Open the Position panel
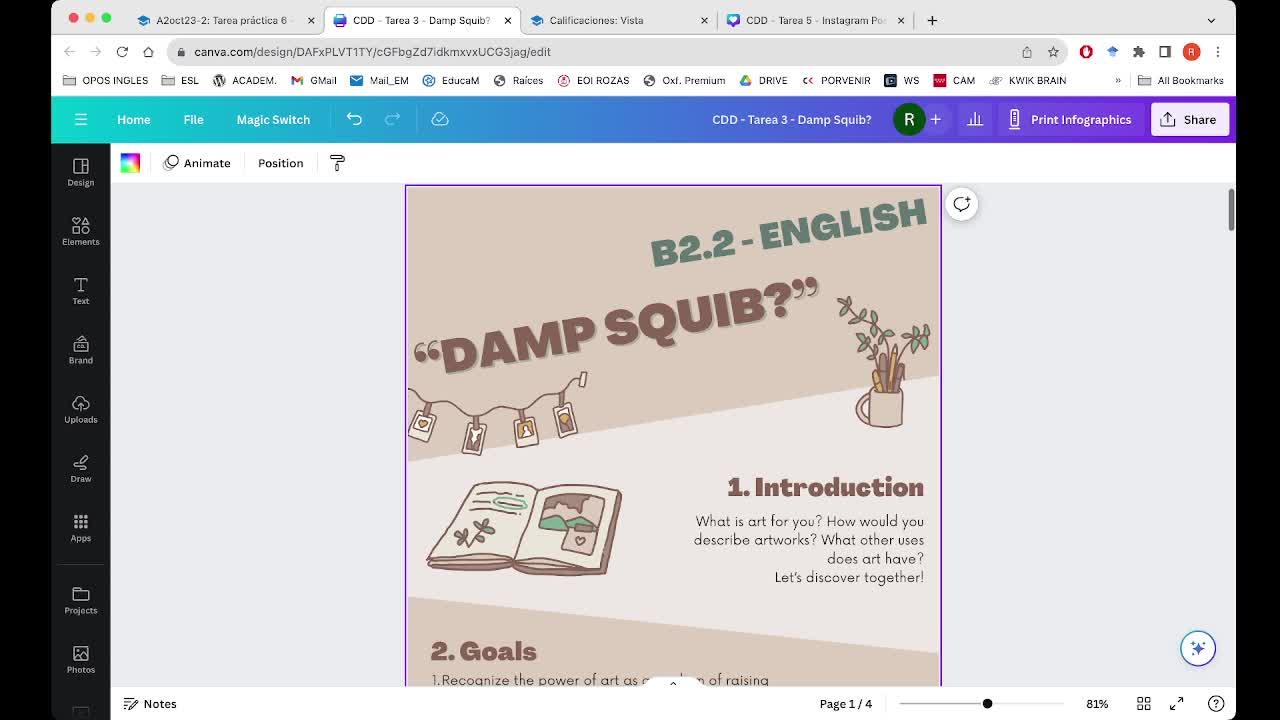The width and height of the screenshot is (1280, 720). 280,163
